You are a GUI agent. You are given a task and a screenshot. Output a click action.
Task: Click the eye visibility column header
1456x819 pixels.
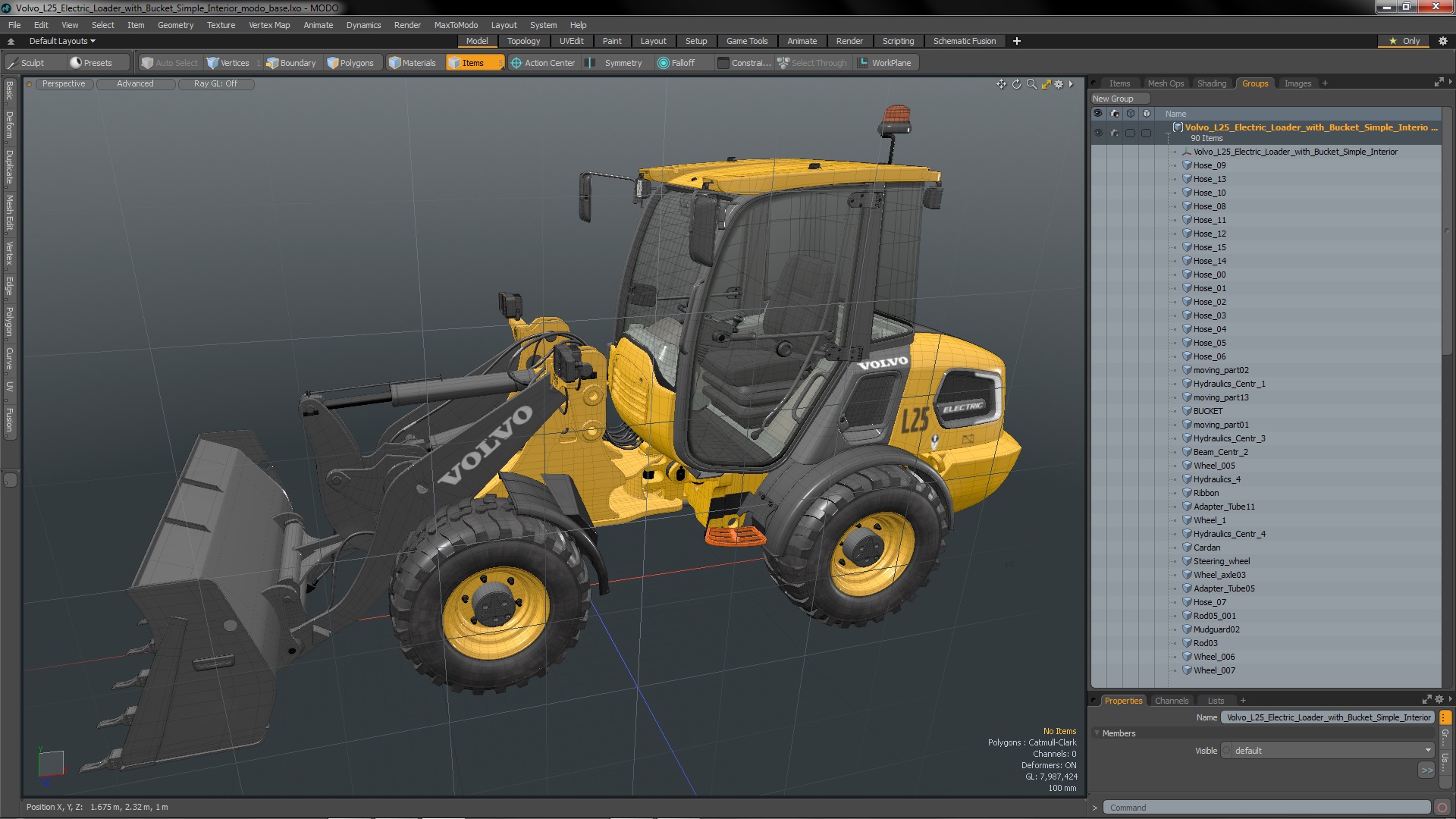(1097, 114)
